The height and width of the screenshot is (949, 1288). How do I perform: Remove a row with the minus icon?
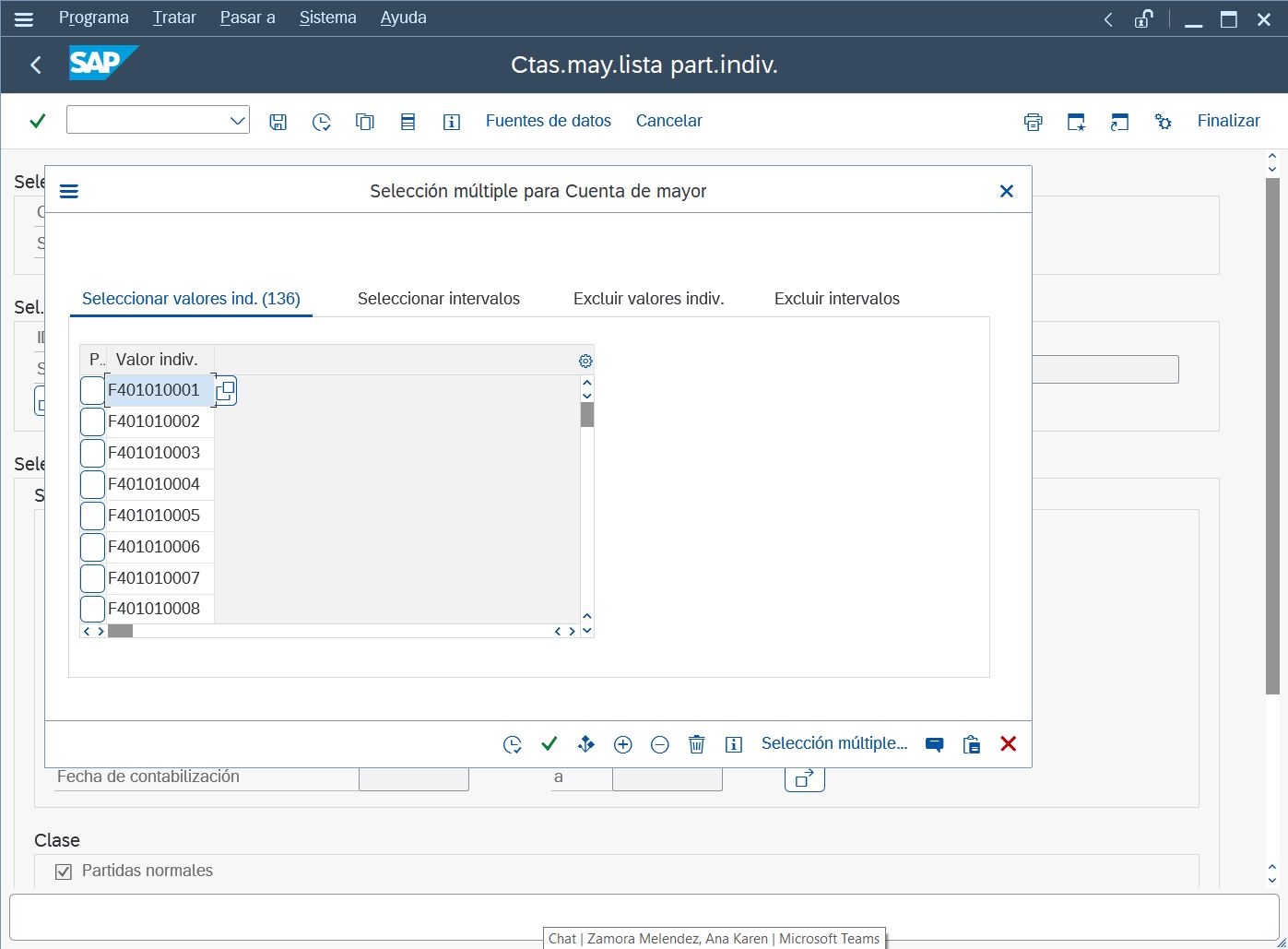(x=660, y=744)
